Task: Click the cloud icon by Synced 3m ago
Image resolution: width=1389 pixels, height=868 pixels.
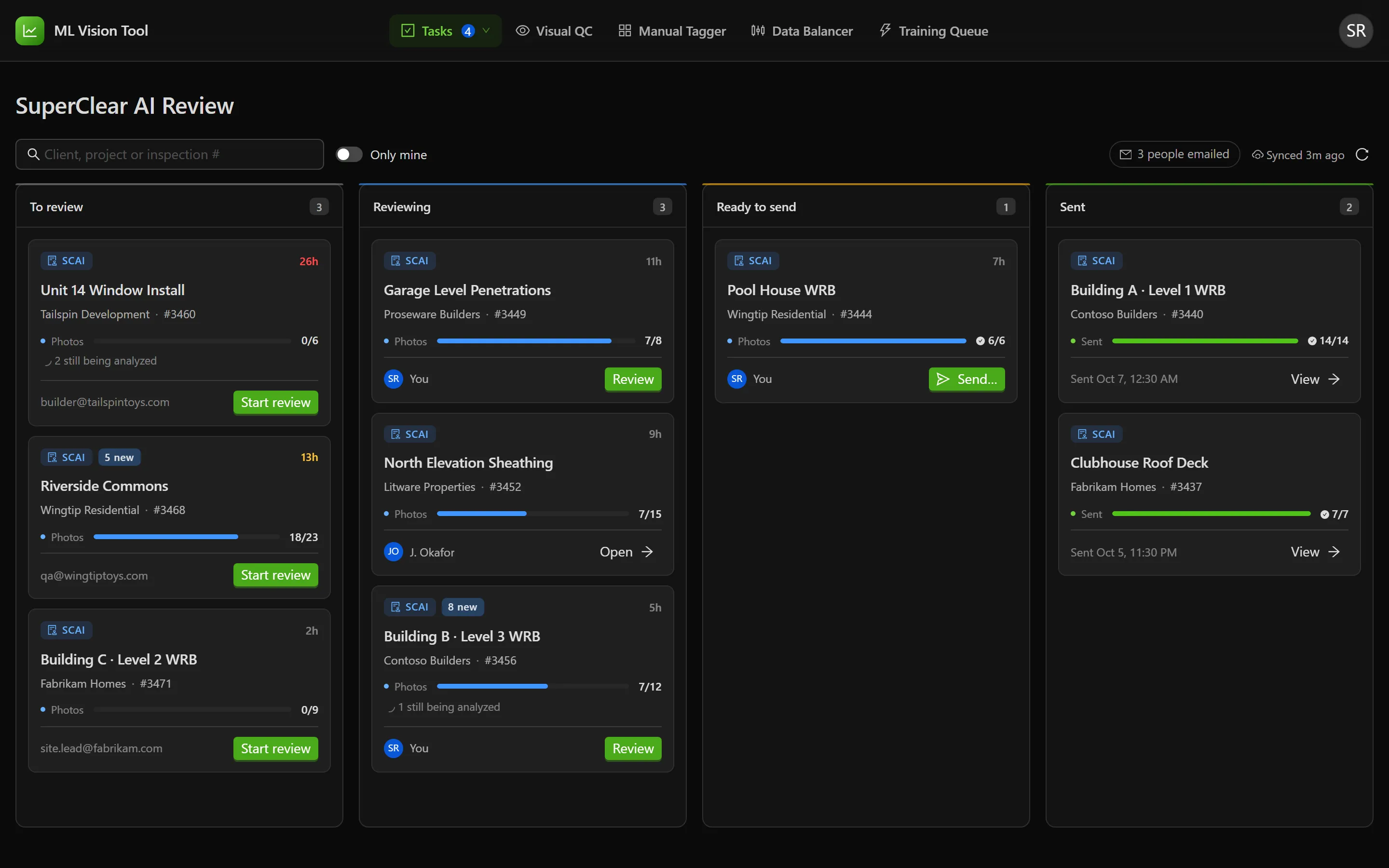Action: (x=1257, y=155)
